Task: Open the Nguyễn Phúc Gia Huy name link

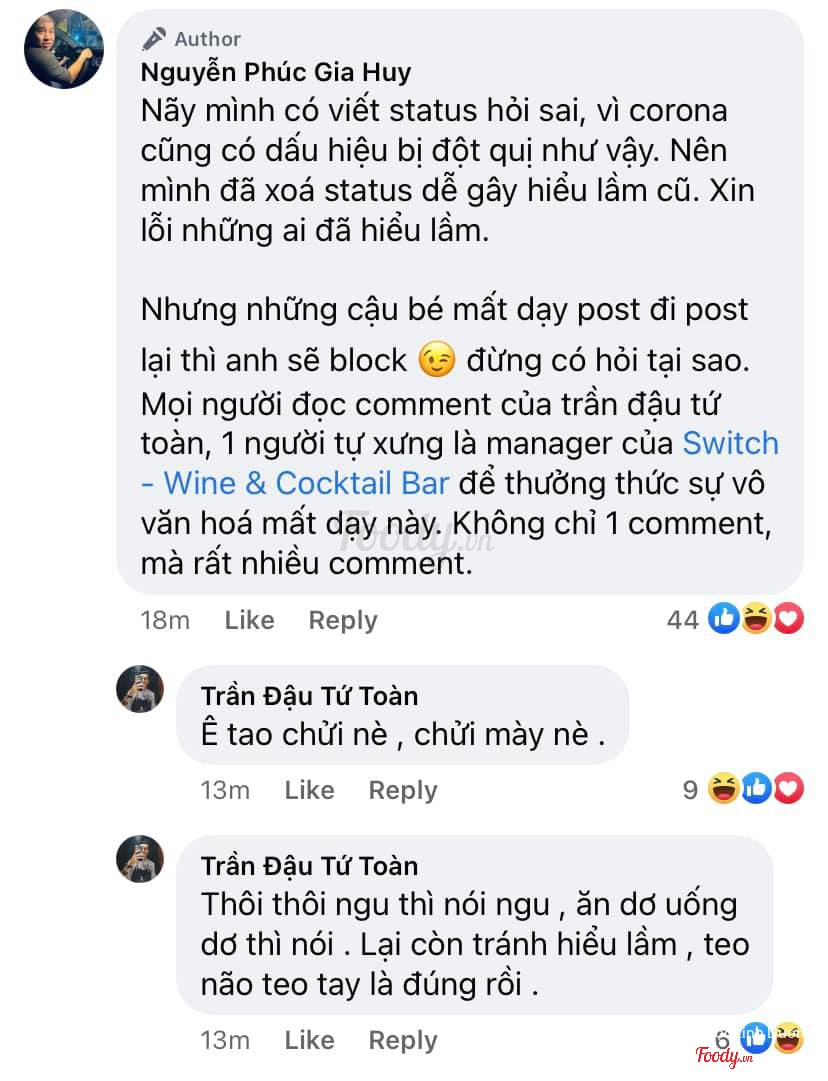Action: pos(276,72)
